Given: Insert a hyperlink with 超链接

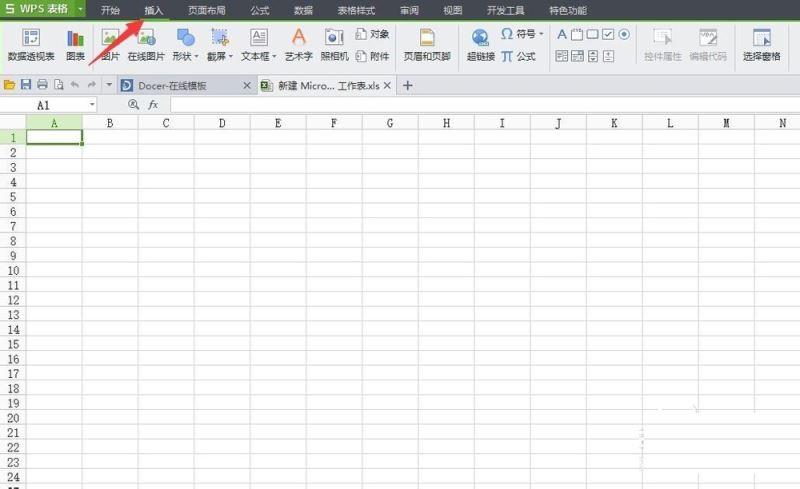Looking at the screenshot, I should click(x=480, y=45).
